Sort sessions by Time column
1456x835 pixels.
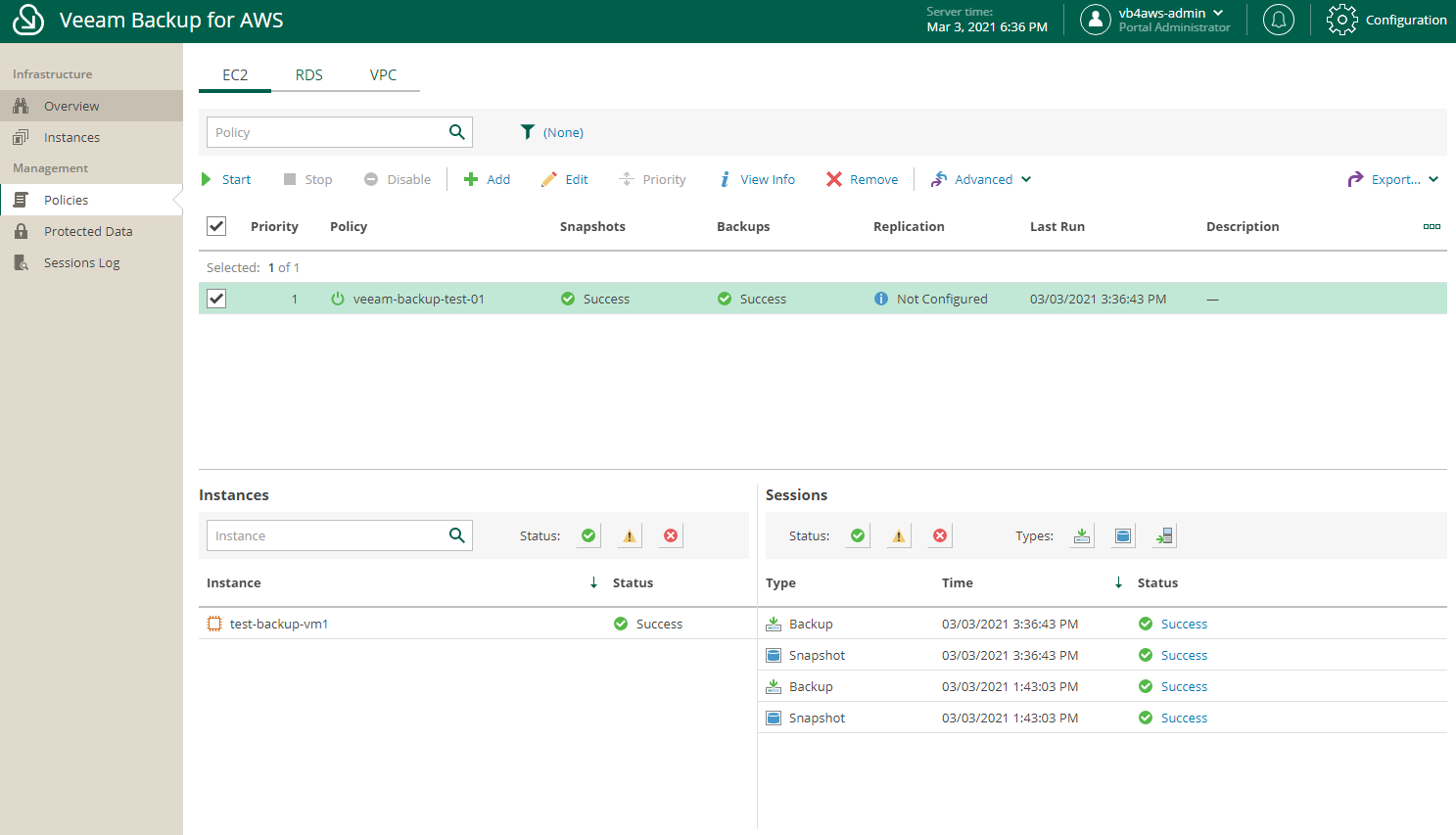[x=958, y=582]
